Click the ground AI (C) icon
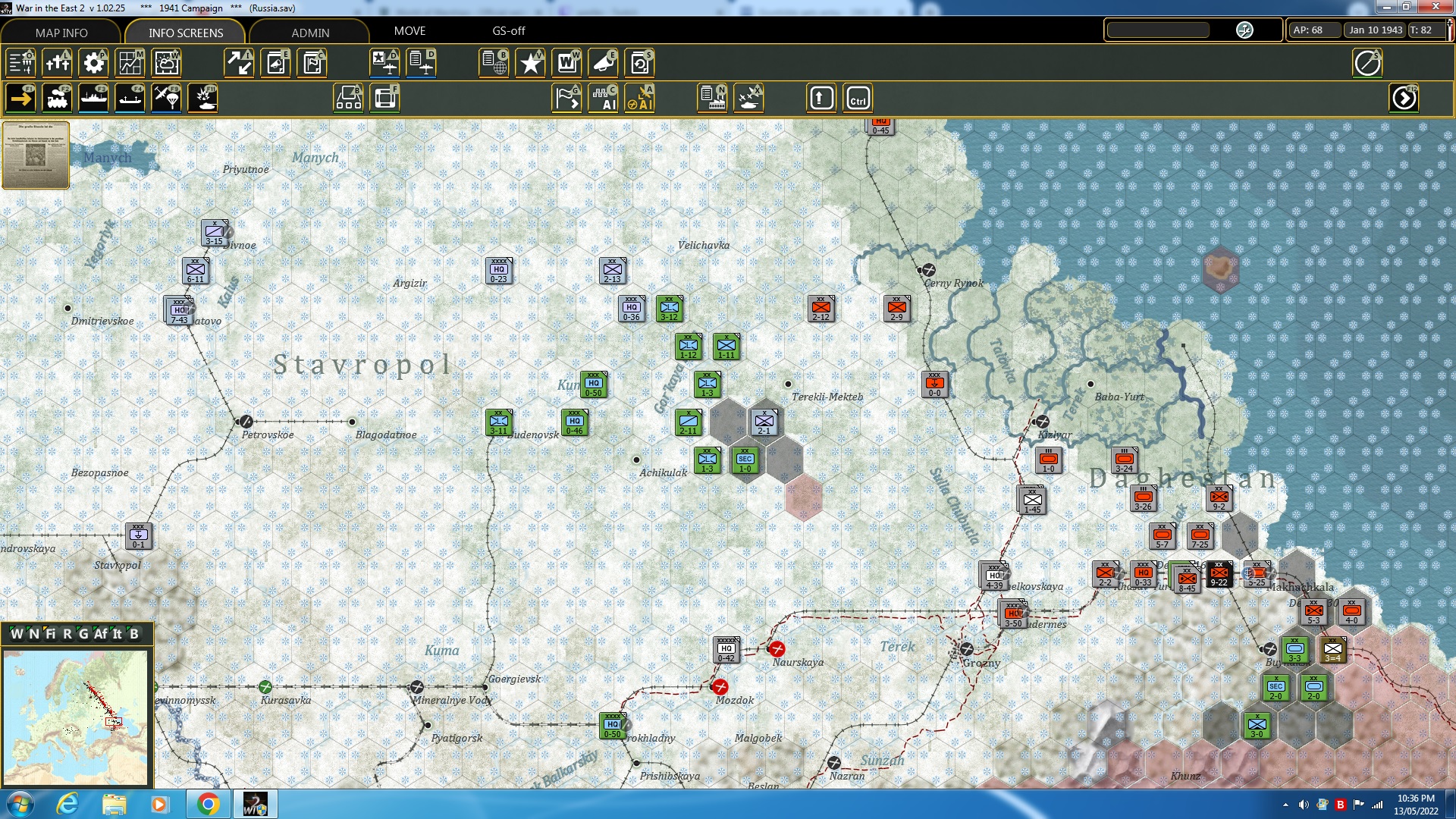Screen dimensions: 1456x819 click(x=603, y=98)
